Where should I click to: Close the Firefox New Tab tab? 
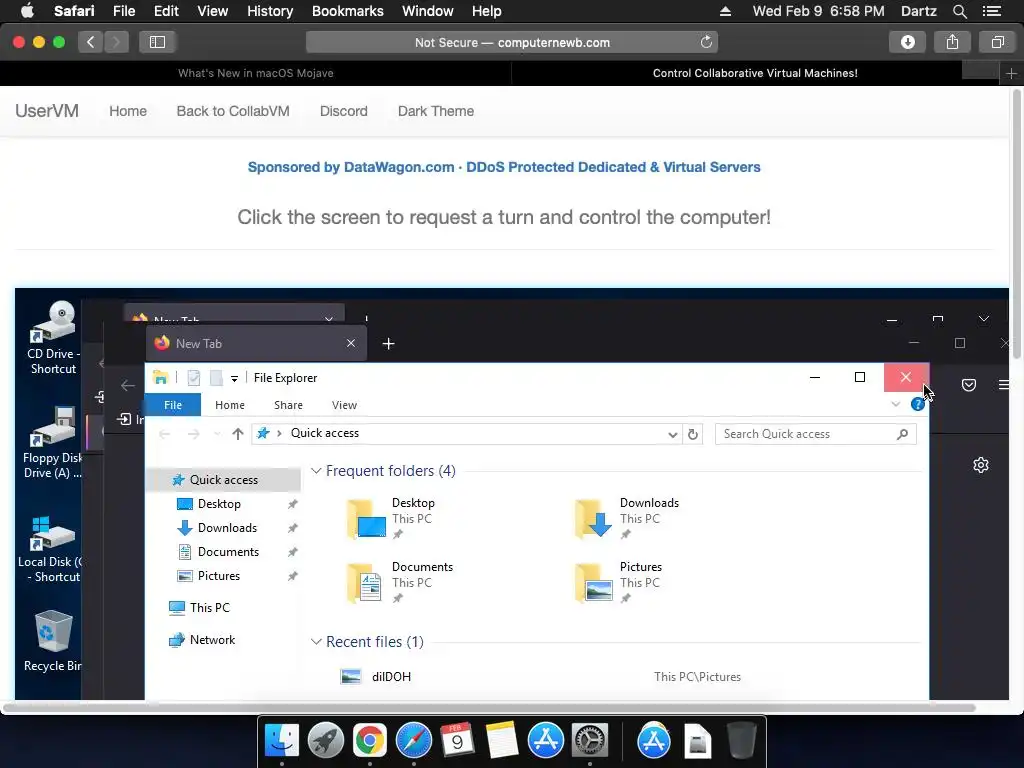(x=351, y=344)
